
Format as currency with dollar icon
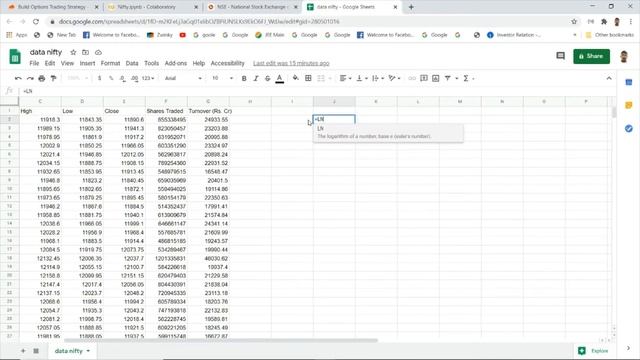click(x=99, y=78)
